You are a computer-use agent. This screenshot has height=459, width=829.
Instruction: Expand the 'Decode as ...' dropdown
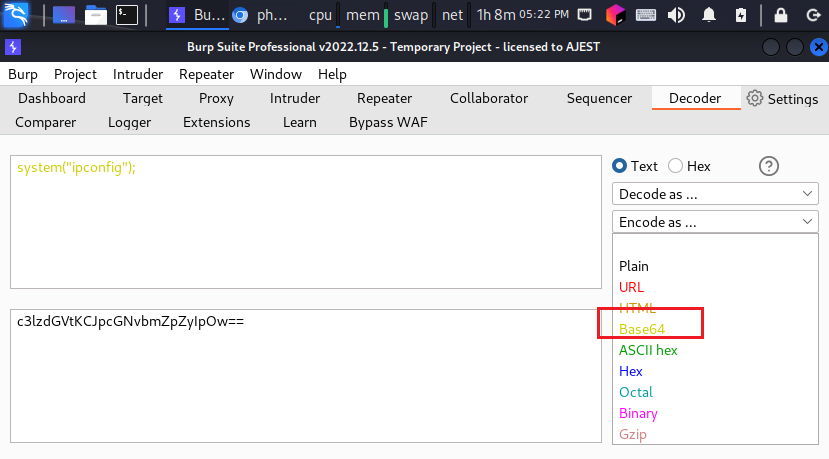715,194
